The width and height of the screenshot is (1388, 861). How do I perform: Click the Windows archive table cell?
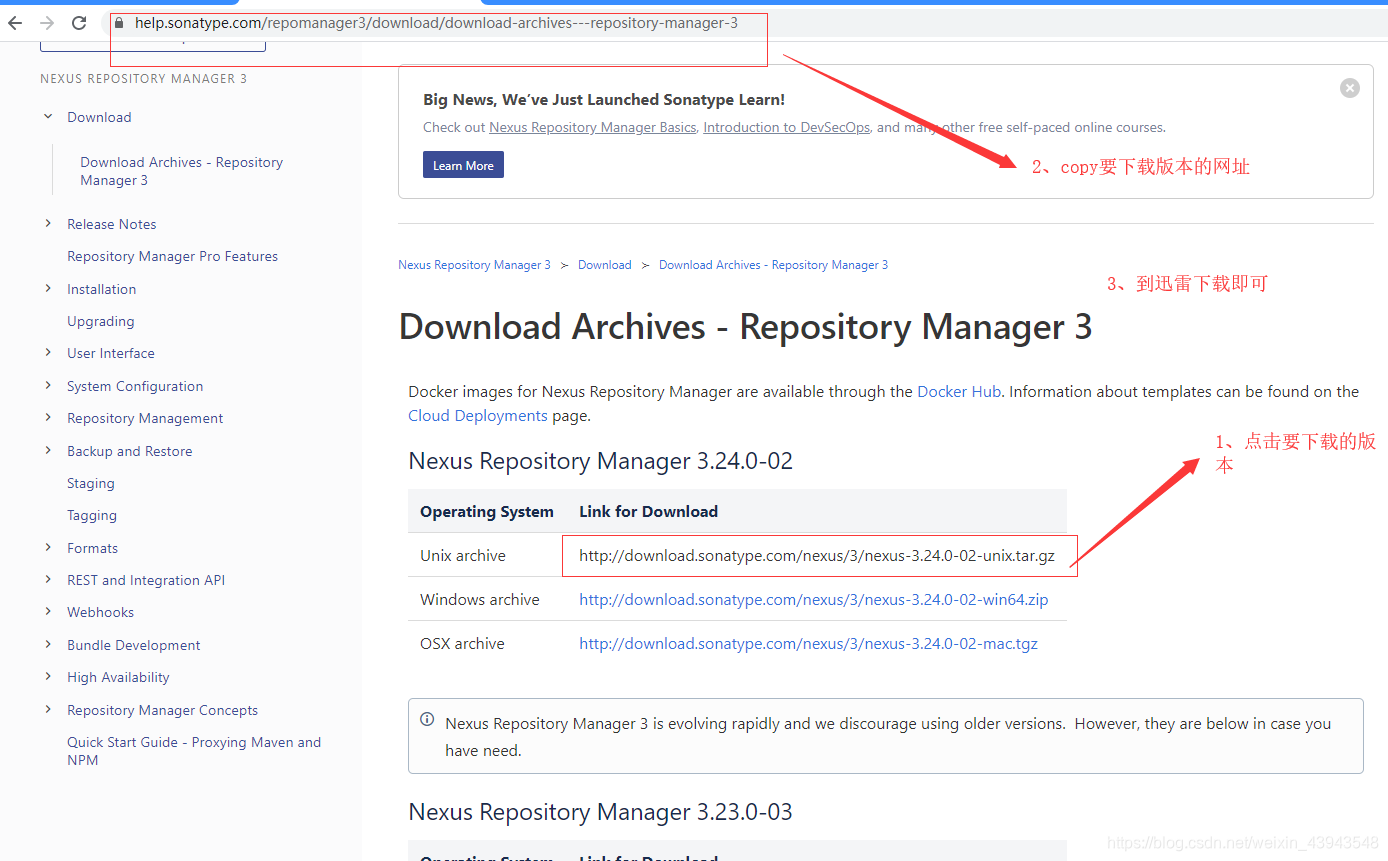point(480,600)
